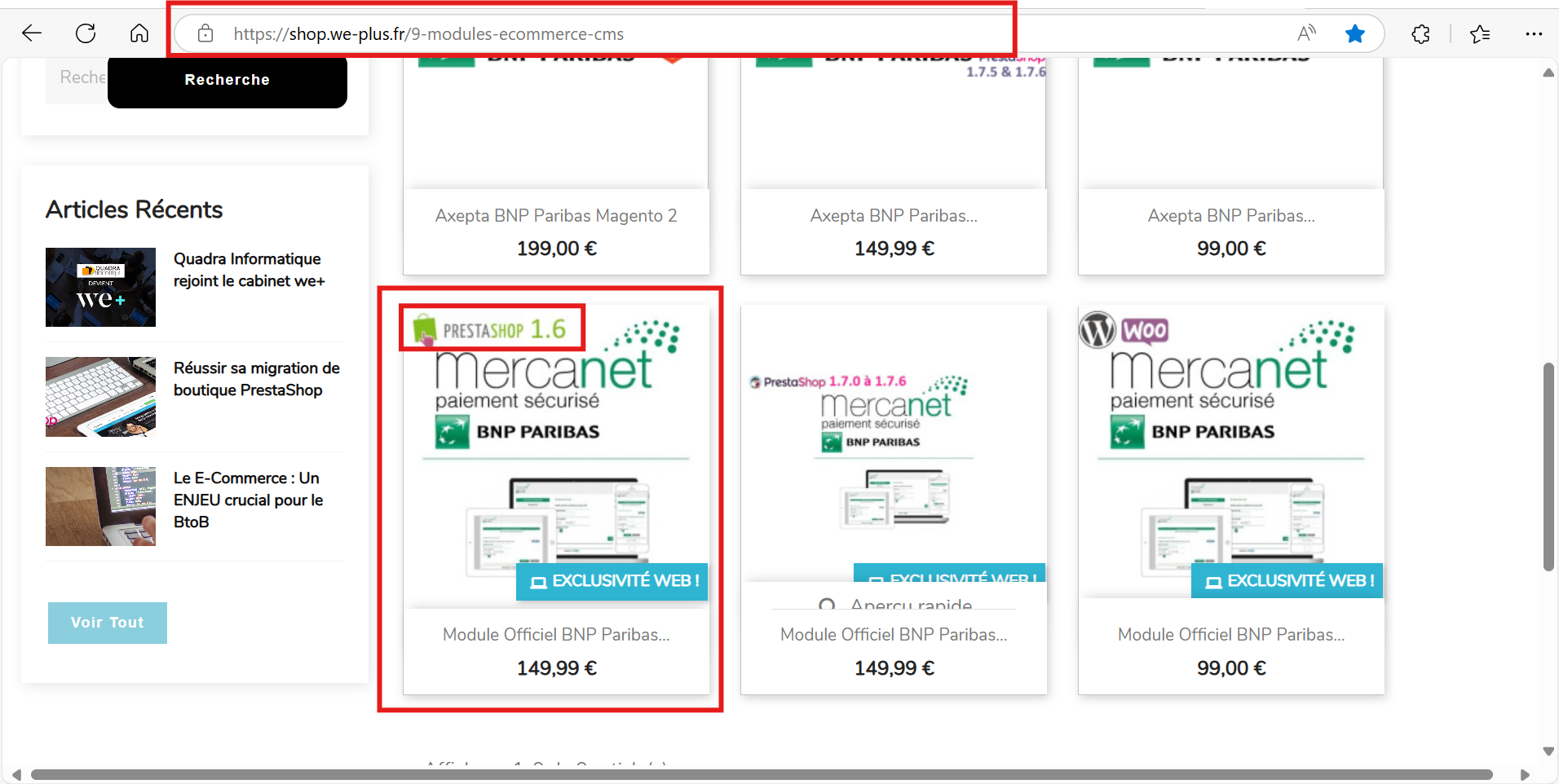Open Module Officiel BNP Paribas title under PrestaShop 1.7
The image size is (1559, 784).
tap(894, 635)
